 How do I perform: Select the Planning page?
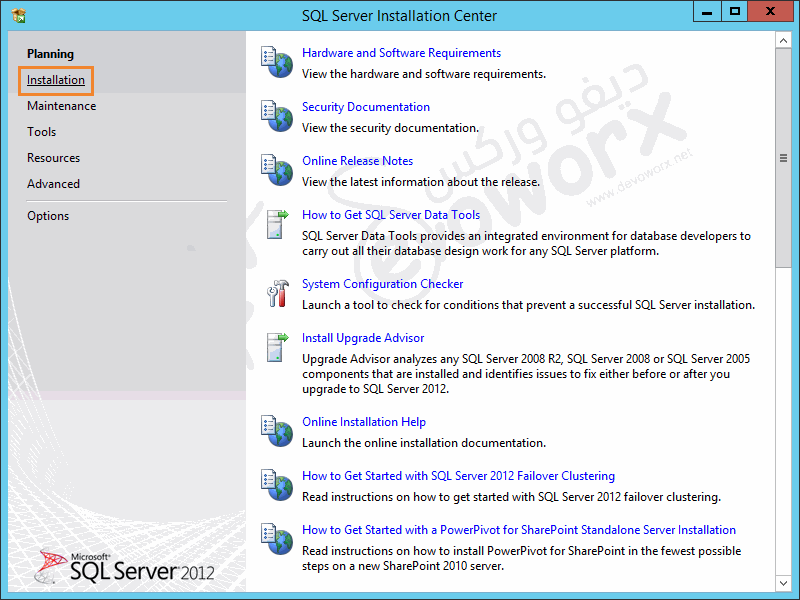pos(51,54)
